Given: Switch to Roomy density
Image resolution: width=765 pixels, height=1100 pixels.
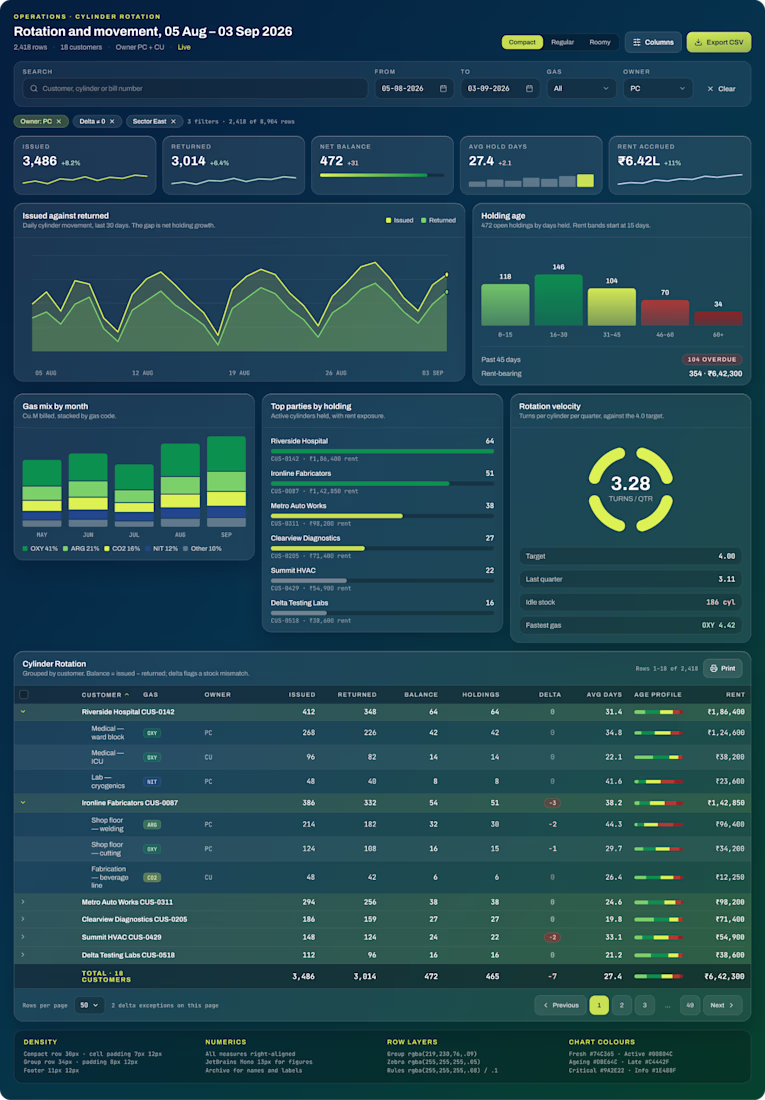Looking at the screenshot, I should (600, 42).
